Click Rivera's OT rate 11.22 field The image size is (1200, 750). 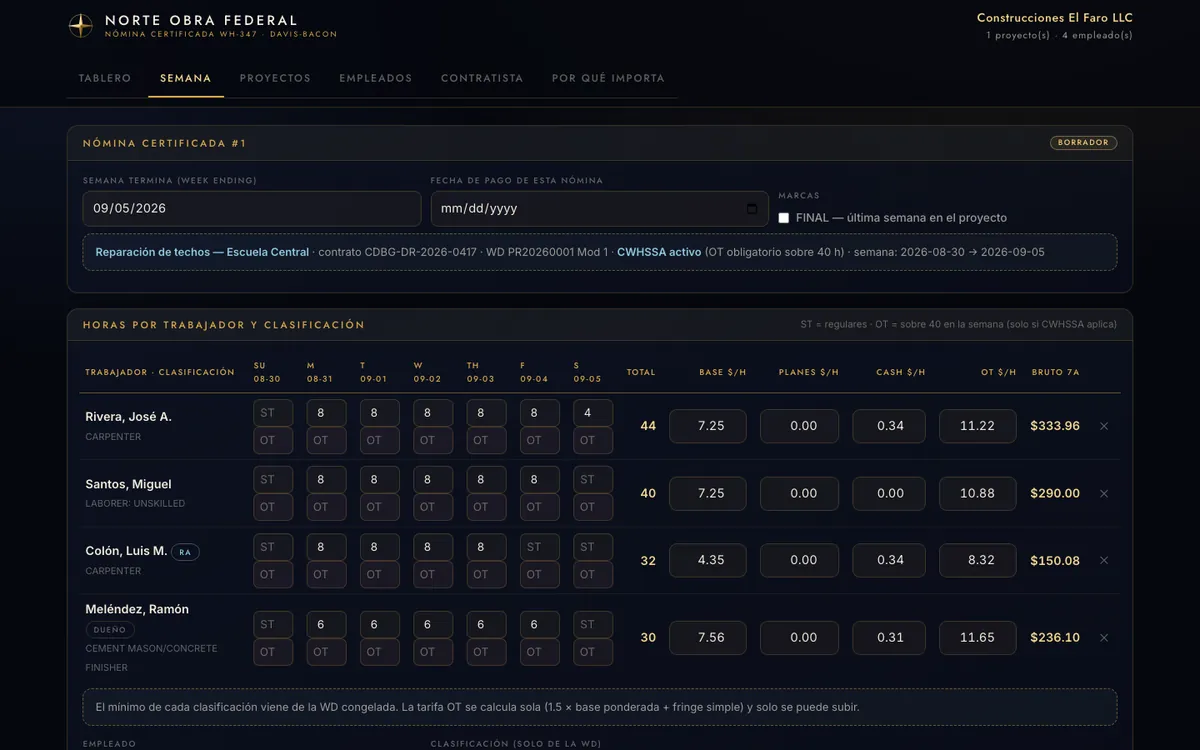(977, 426)
